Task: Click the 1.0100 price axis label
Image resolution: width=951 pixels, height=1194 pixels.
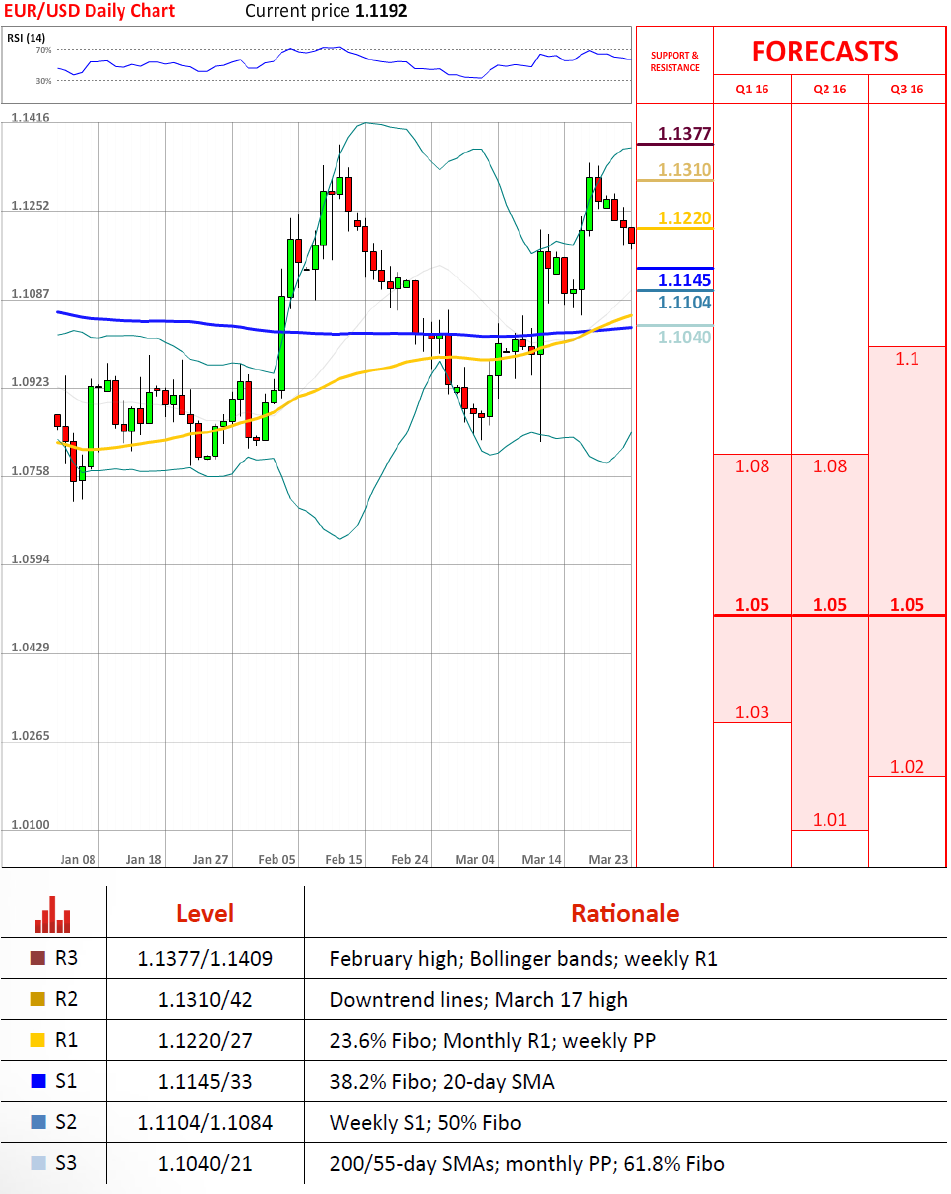Action: (x=30, y=825)
